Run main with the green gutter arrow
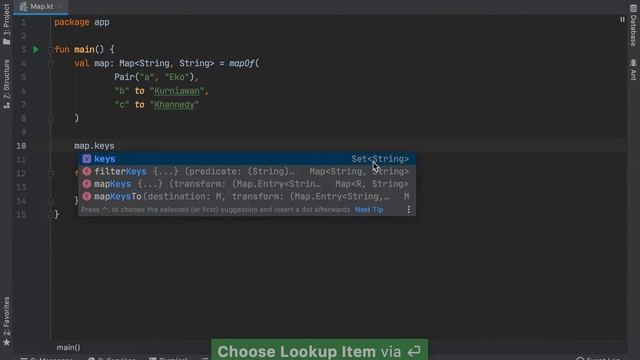This screenshot has height=360, width=640. 36,49
